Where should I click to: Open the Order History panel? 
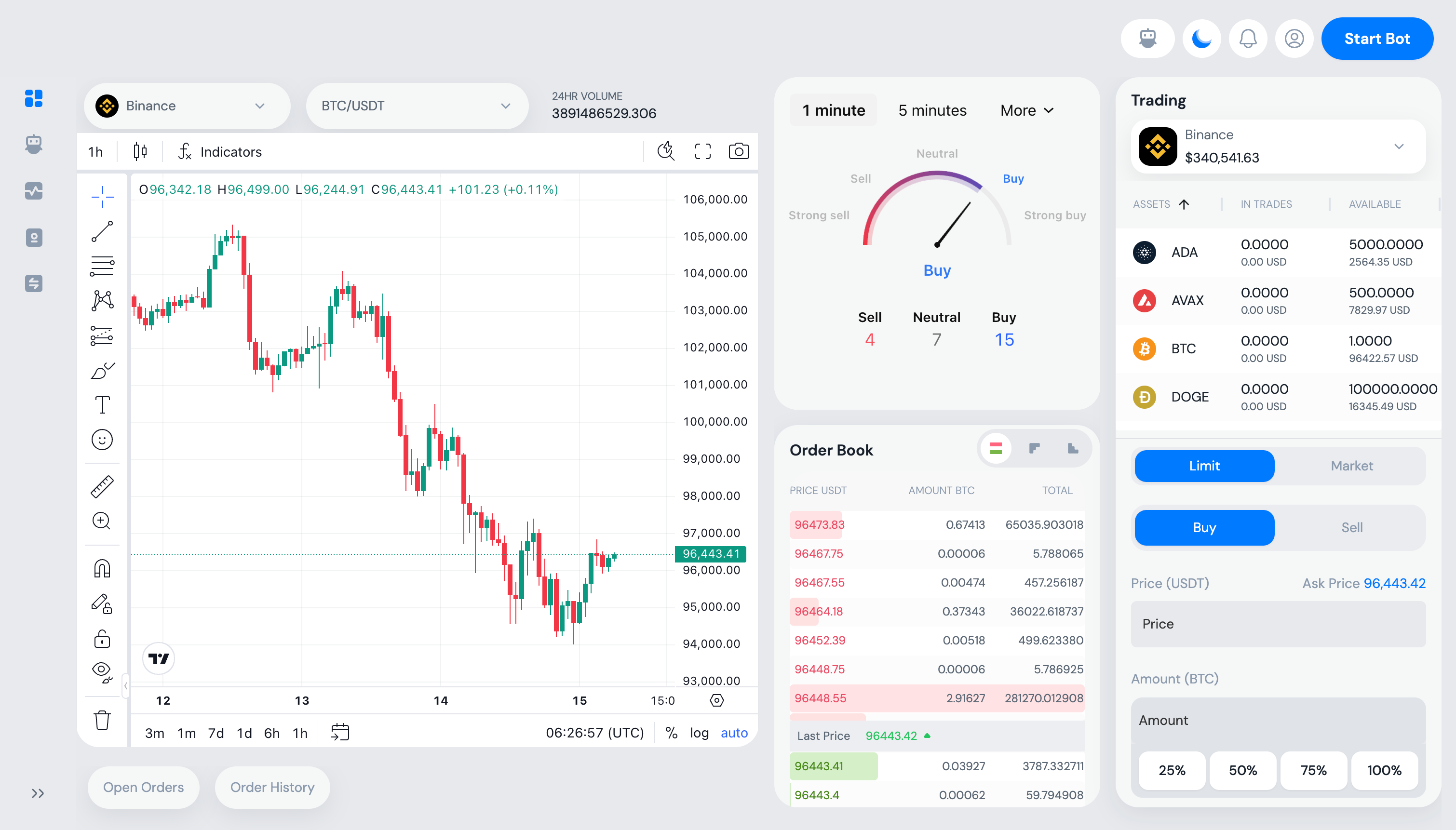click(272, 787)
